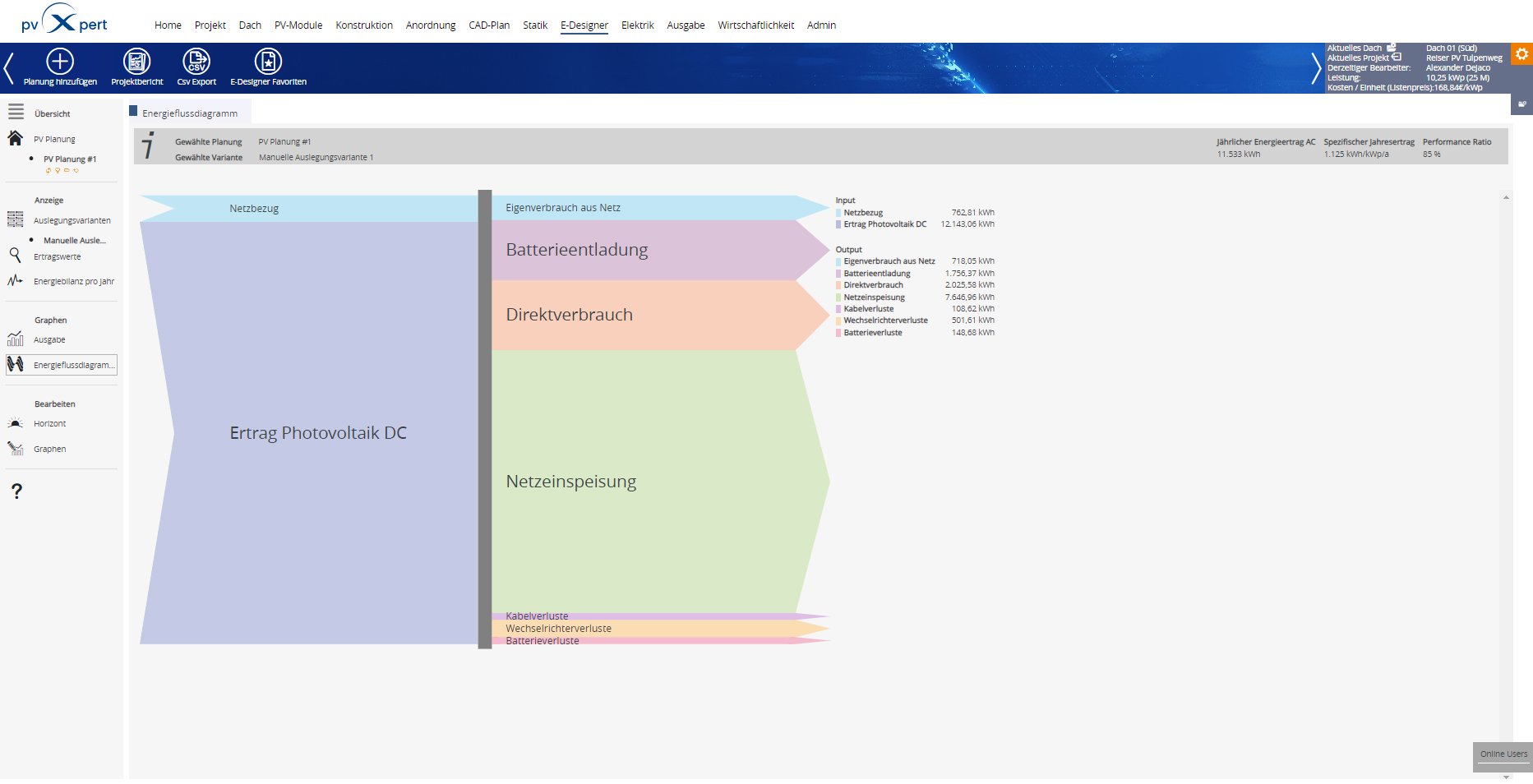
Task: Expand the ribbon with the right chevron
Action: click(1315, 68)
